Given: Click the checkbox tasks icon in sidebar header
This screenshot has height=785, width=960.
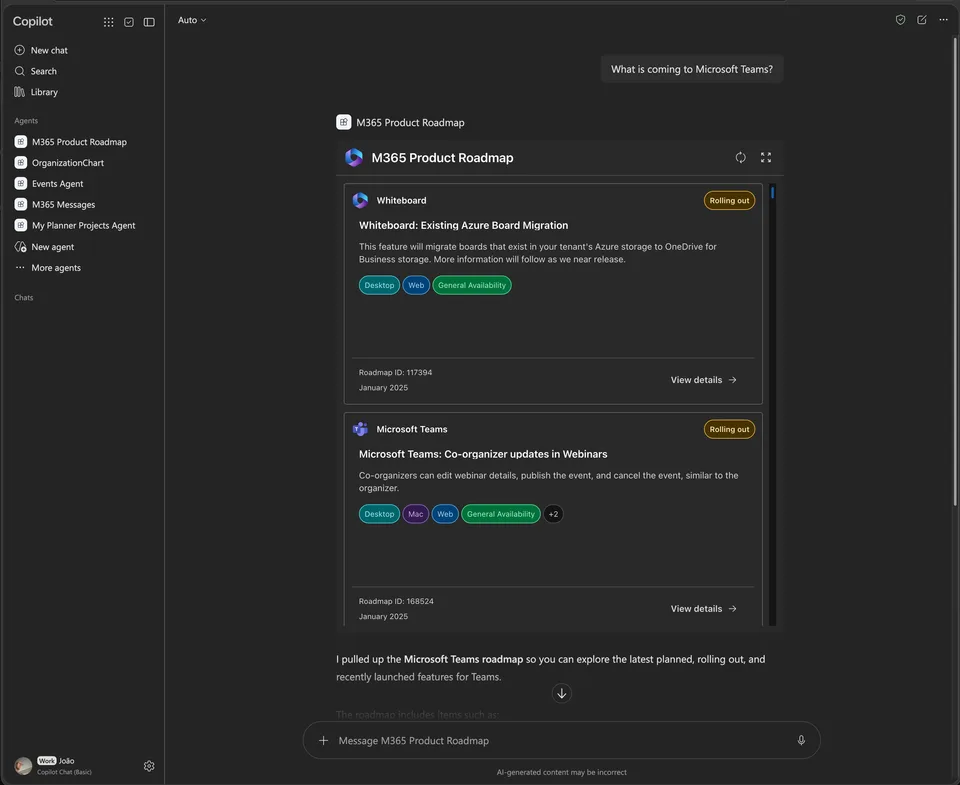Looking at the screenshot, I should tap(129, 22).
